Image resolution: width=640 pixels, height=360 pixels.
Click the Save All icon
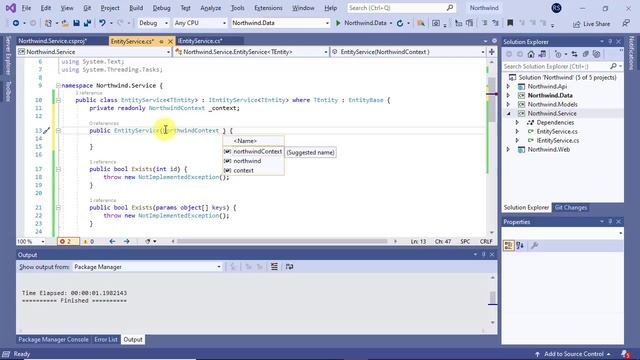pyautogui.click(x=87, y=23)
